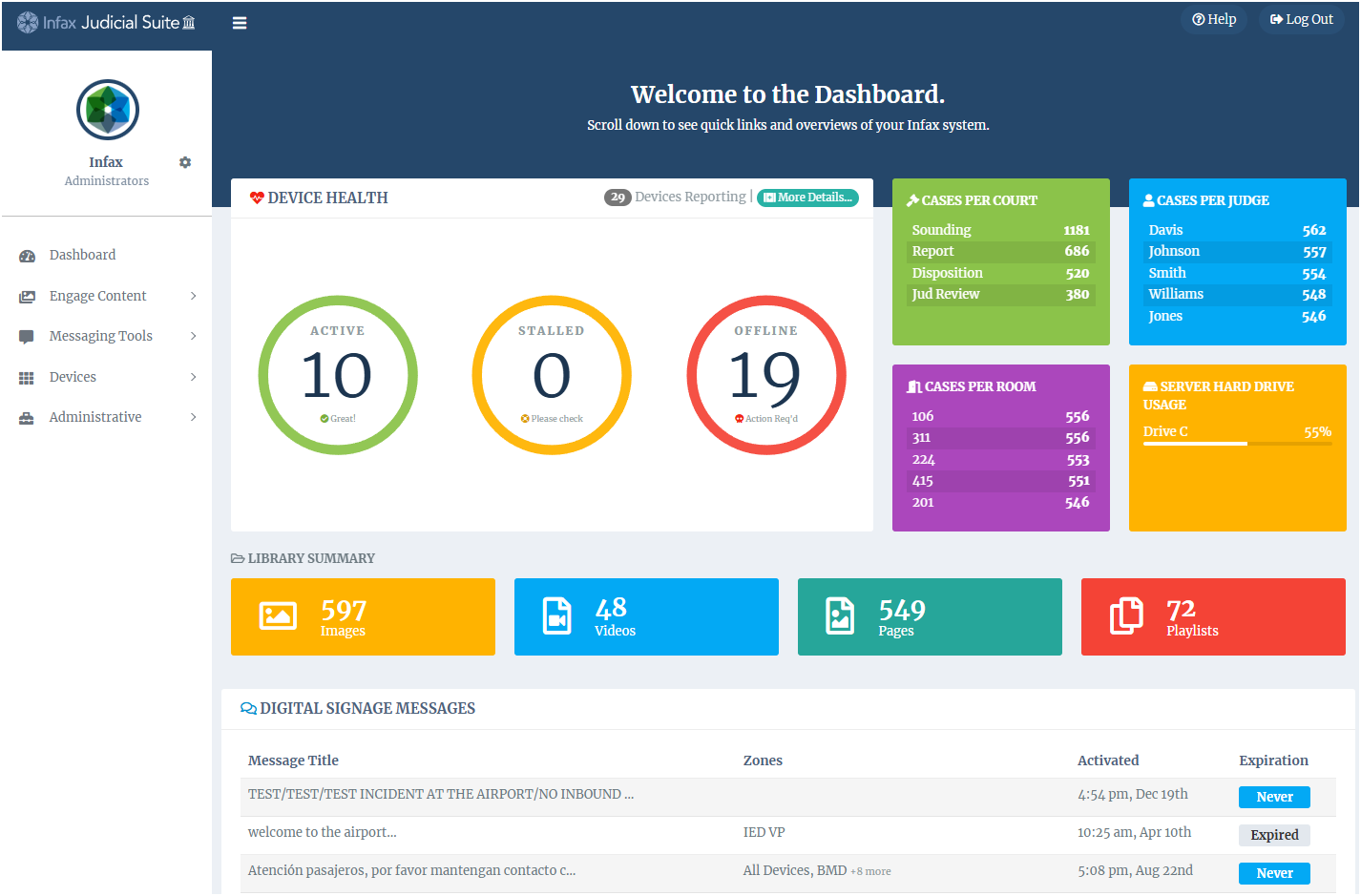Click the Offline devices red circle

766,375
